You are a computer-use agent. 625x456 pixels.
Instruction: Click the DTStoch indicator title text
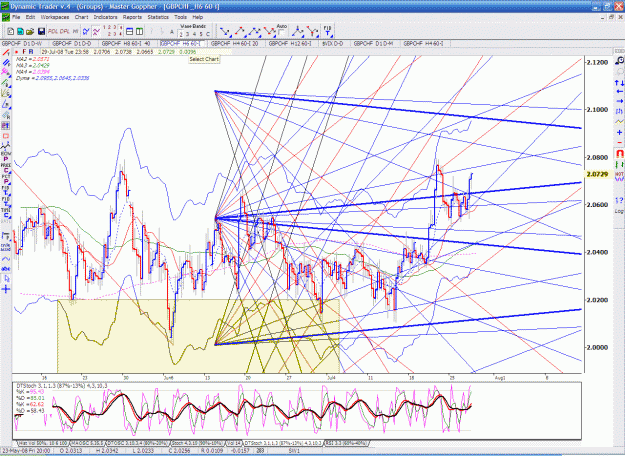(62, 386)
